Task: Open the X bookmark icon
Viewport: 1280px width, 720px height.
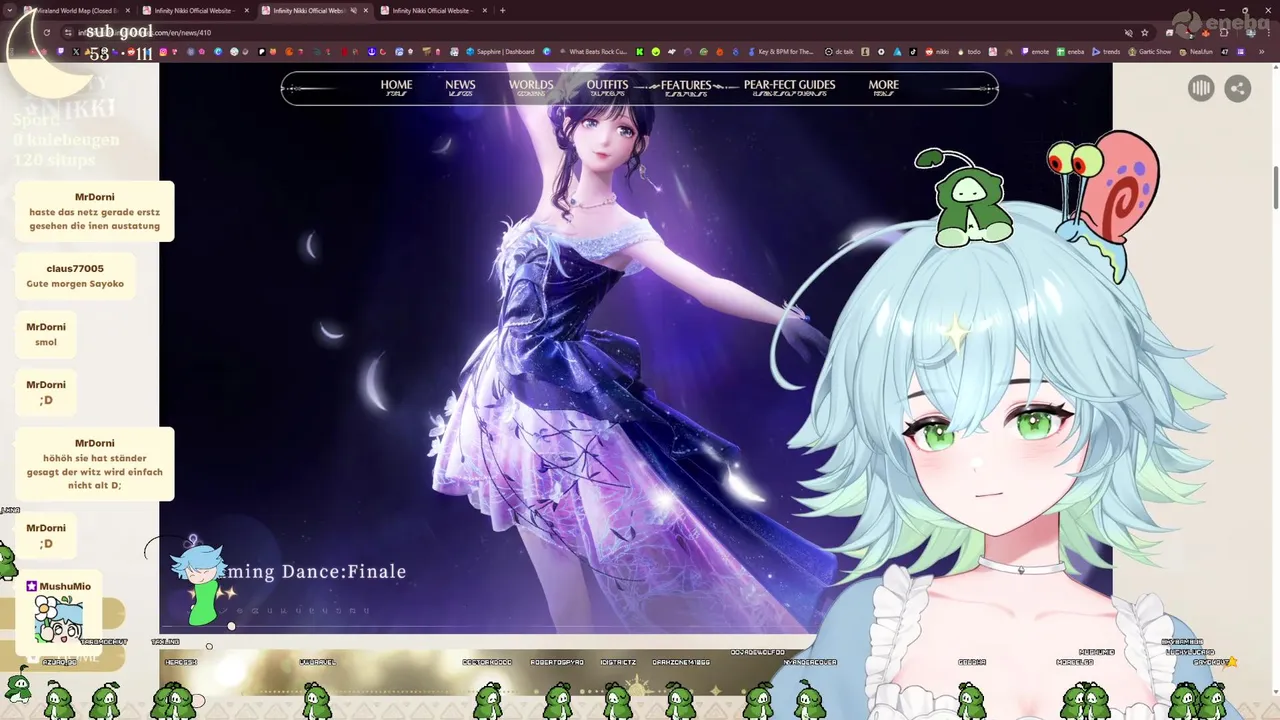Action: point(76,51)
